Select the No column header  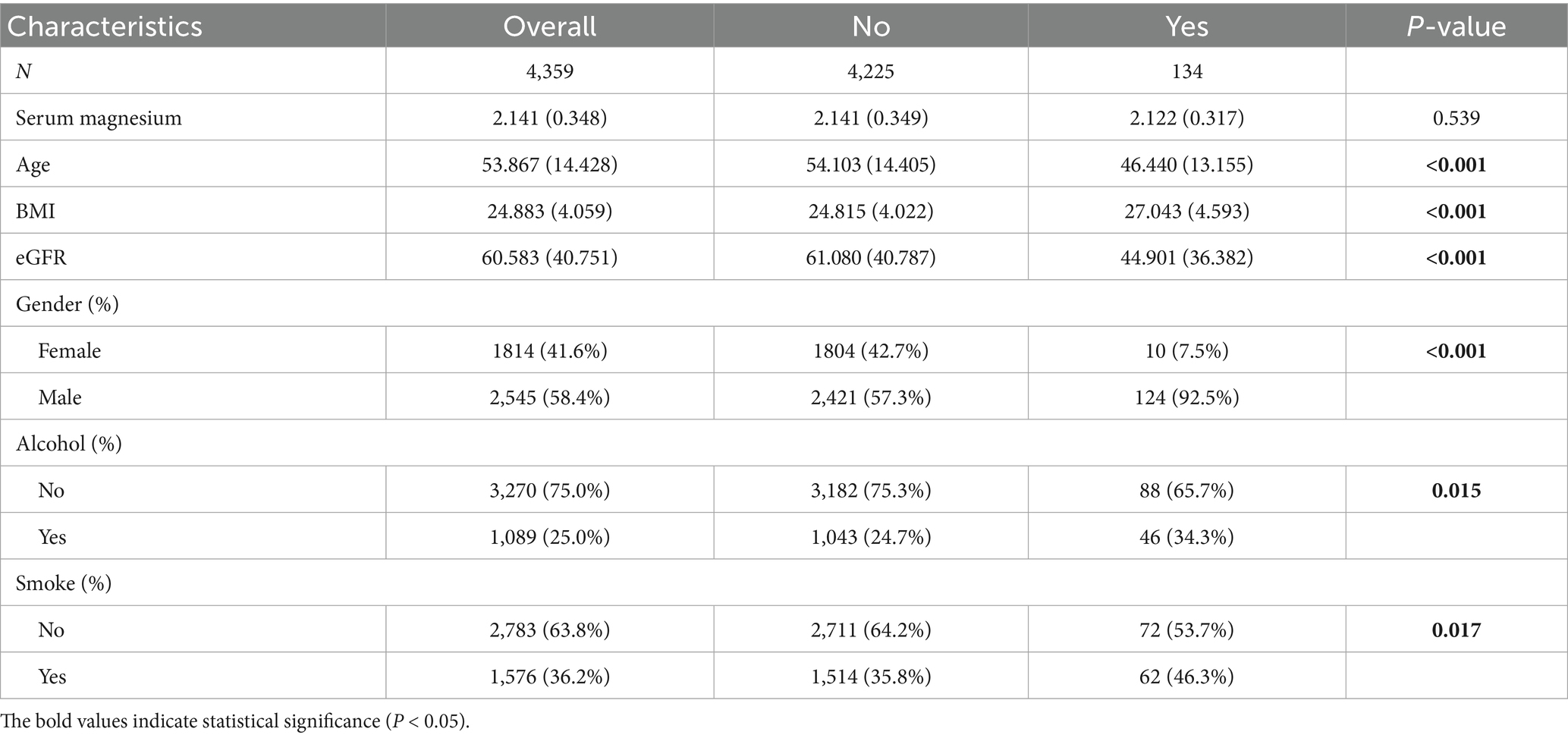tap(870, 27)
